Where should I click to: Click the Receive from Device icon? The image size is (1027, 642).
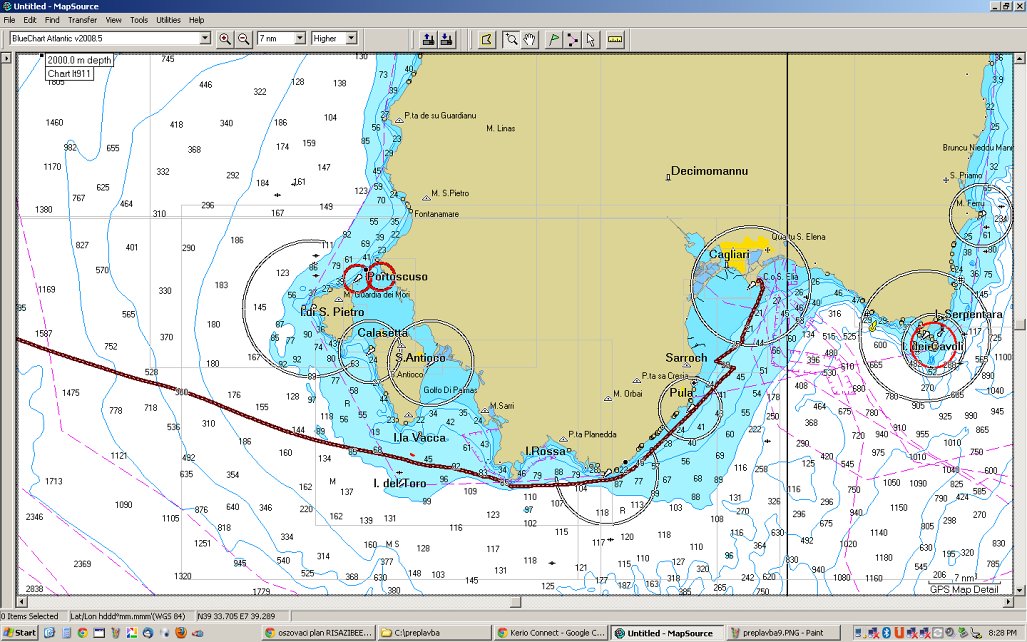[x=446, y=39]
